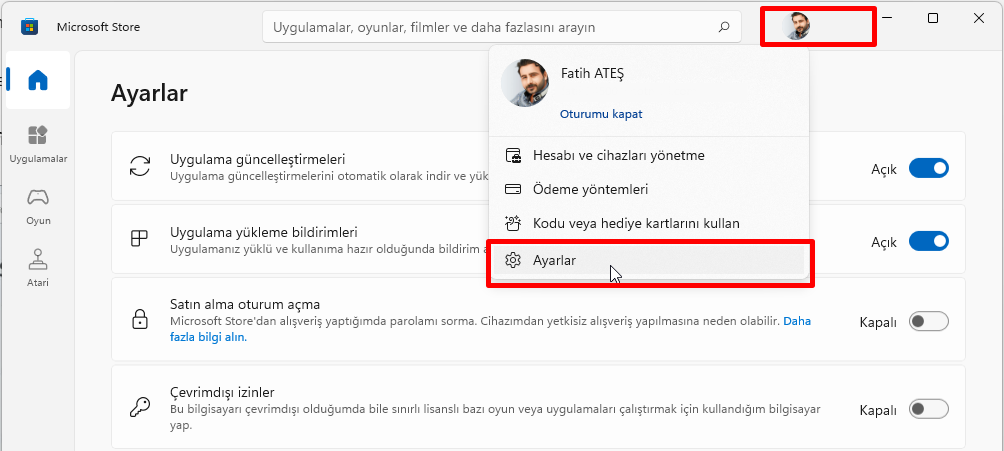Click the Fatih ATEŞ name text
The width and height of the screenshot is (1004, 451).
(592, 72)
